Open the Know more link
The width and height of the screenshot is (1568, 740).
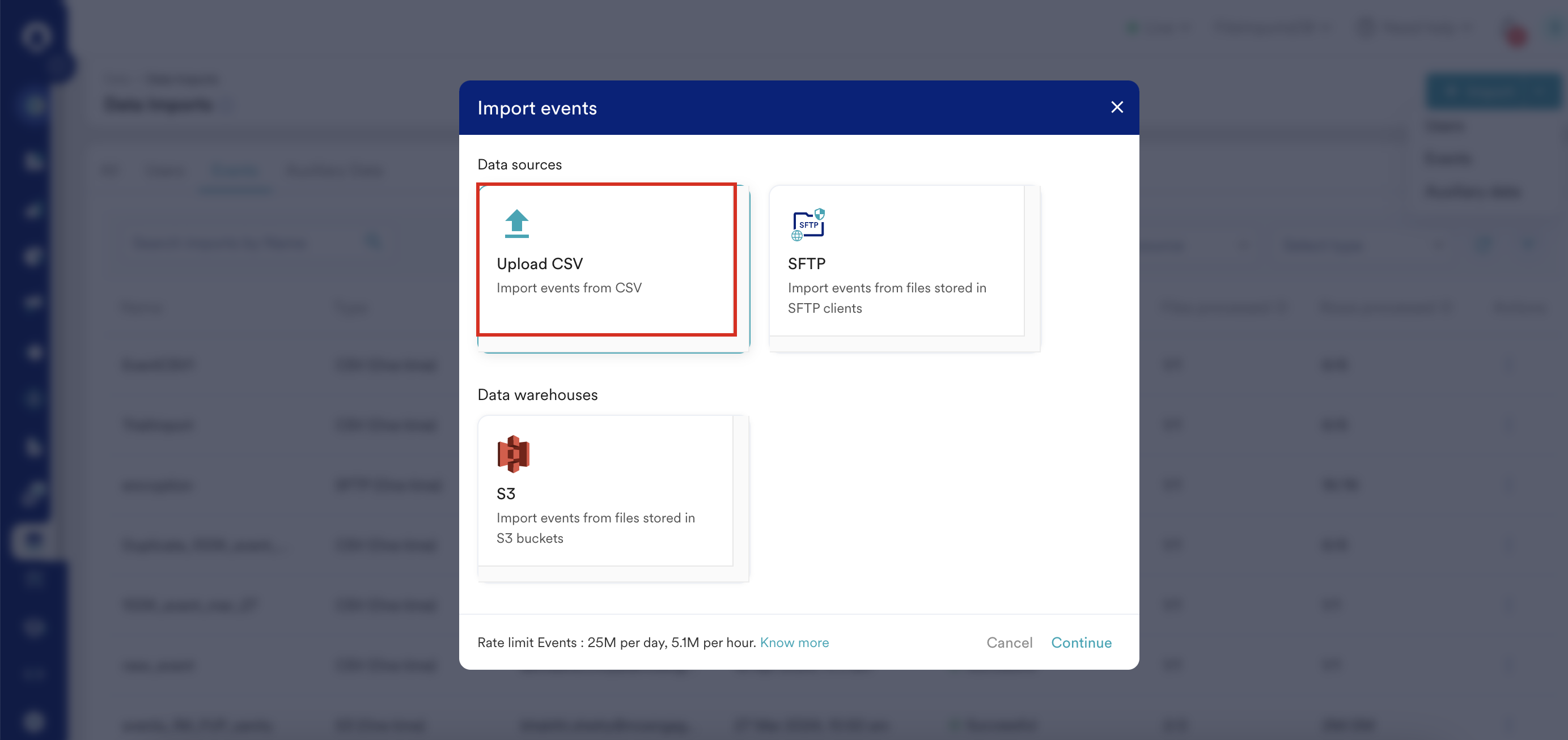pyautogui.click(x=794, y=643)
